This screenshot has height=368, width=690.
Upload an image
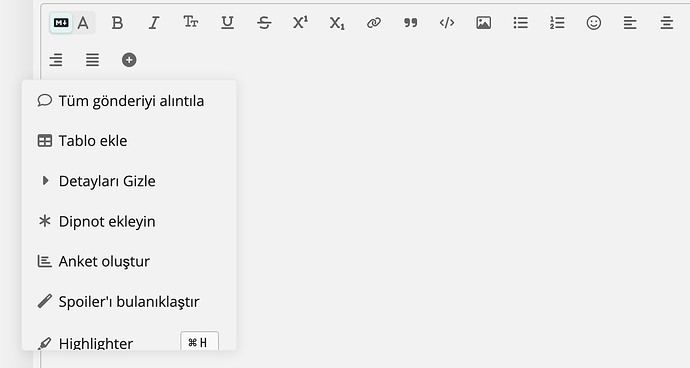(x=484, y=23)
